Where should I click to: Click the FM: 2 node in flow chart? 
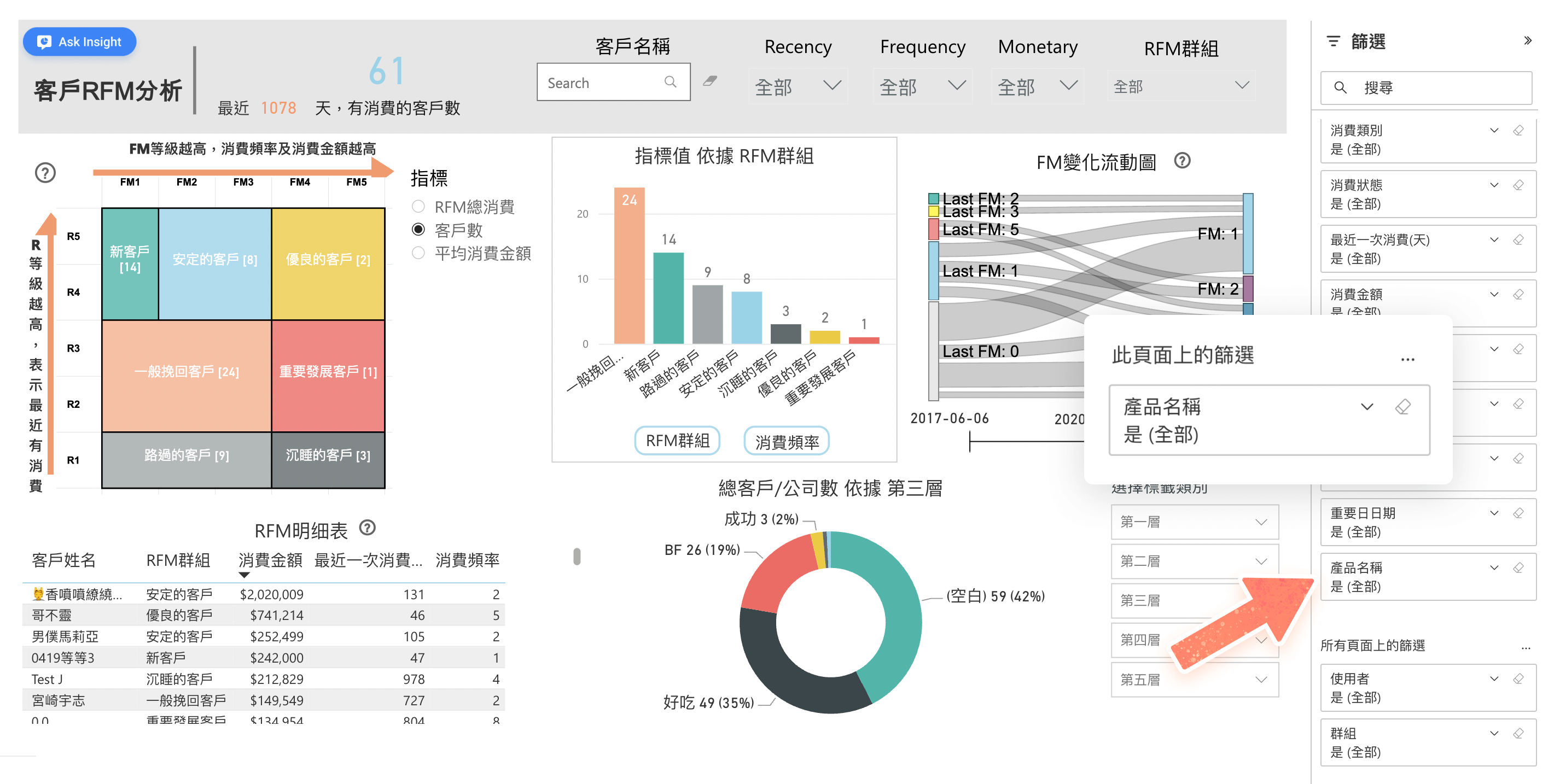(1248, 288)
